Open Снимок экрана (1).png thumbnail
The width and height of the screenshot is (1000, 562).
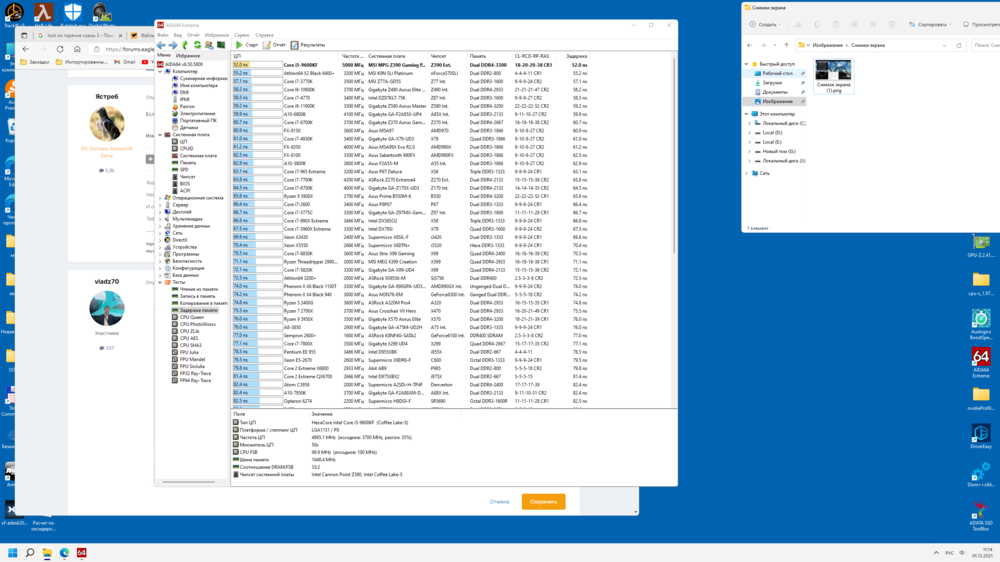pos(834,76)
